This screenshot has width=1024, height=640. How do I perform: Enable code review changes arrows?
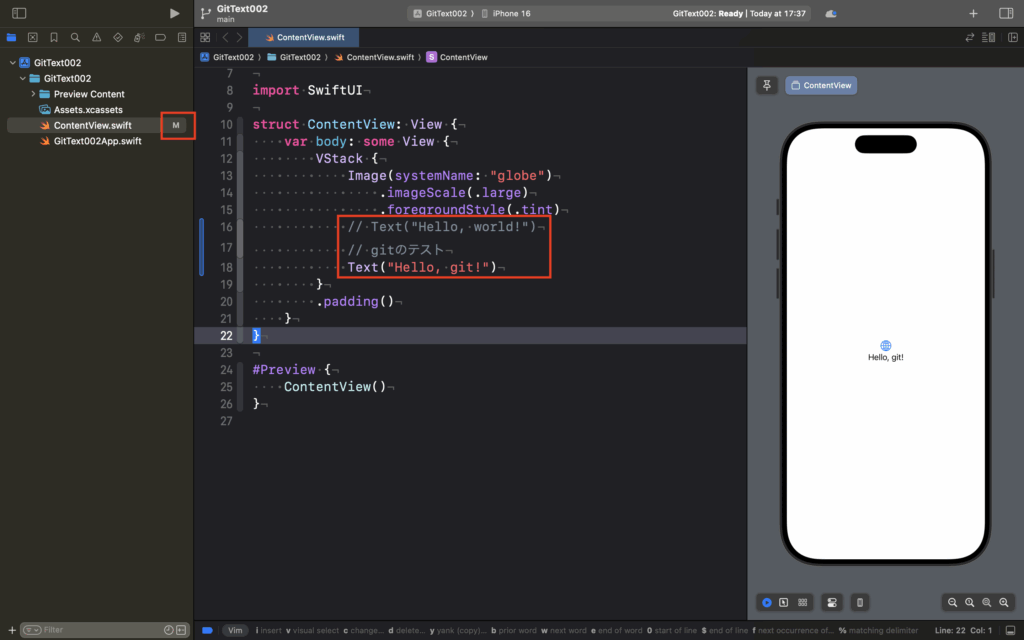tap(970, 37)
